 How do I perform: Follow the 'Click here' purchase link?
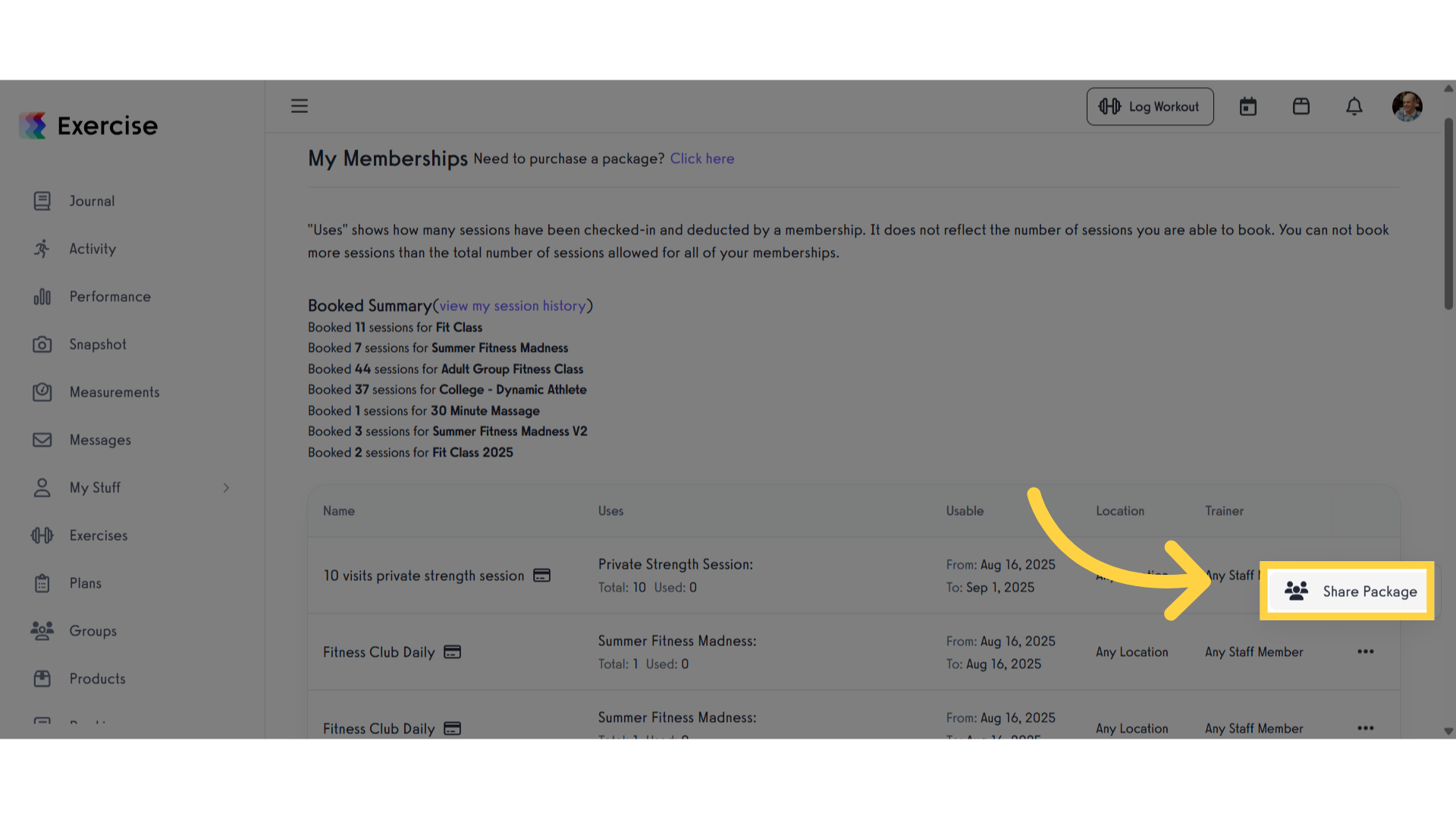(x=702, y=159)
